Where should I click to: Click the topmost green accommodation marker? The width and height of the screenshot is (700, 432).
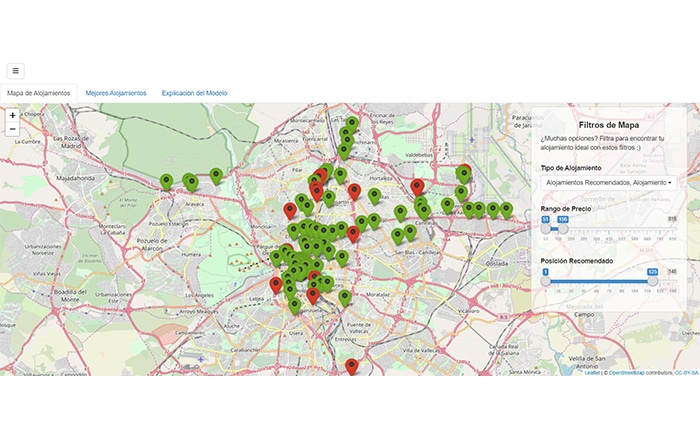coord(352,124)
